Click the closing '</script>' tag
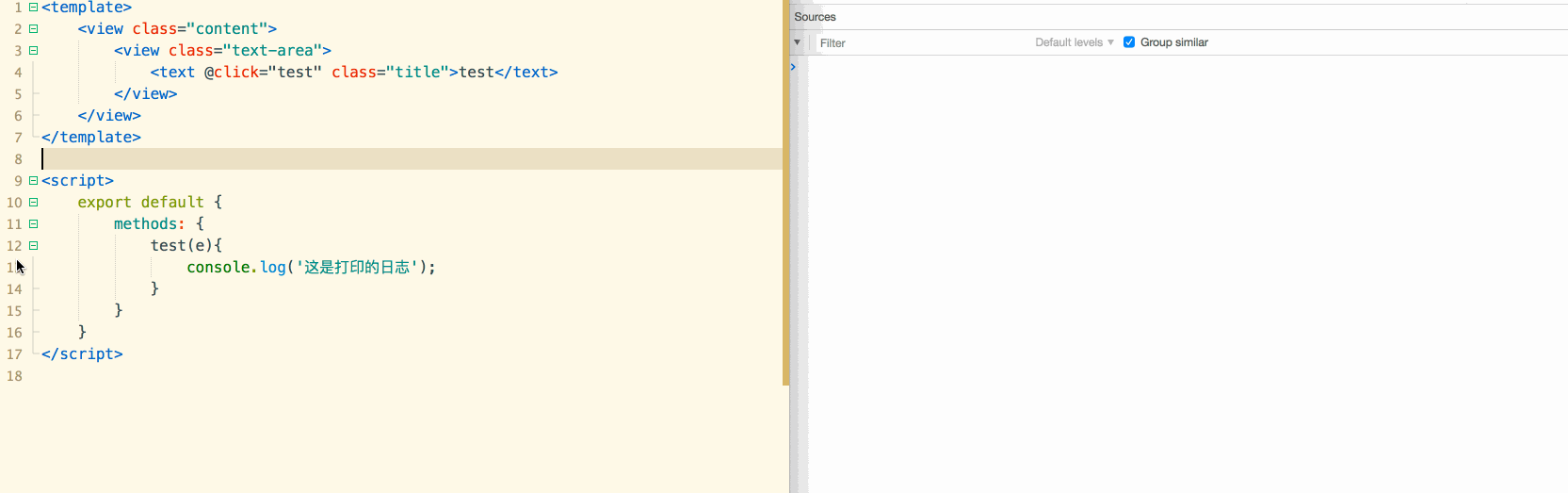 tap(82, 354)
